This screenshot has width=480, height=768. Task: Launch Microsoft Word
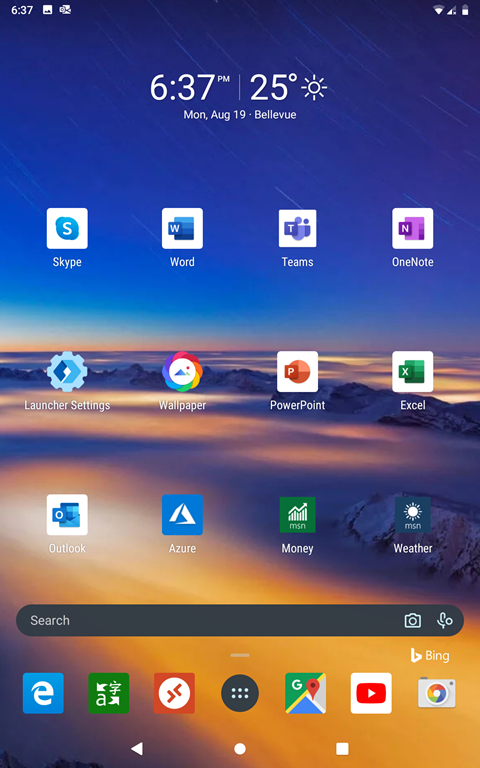(182, 229)
